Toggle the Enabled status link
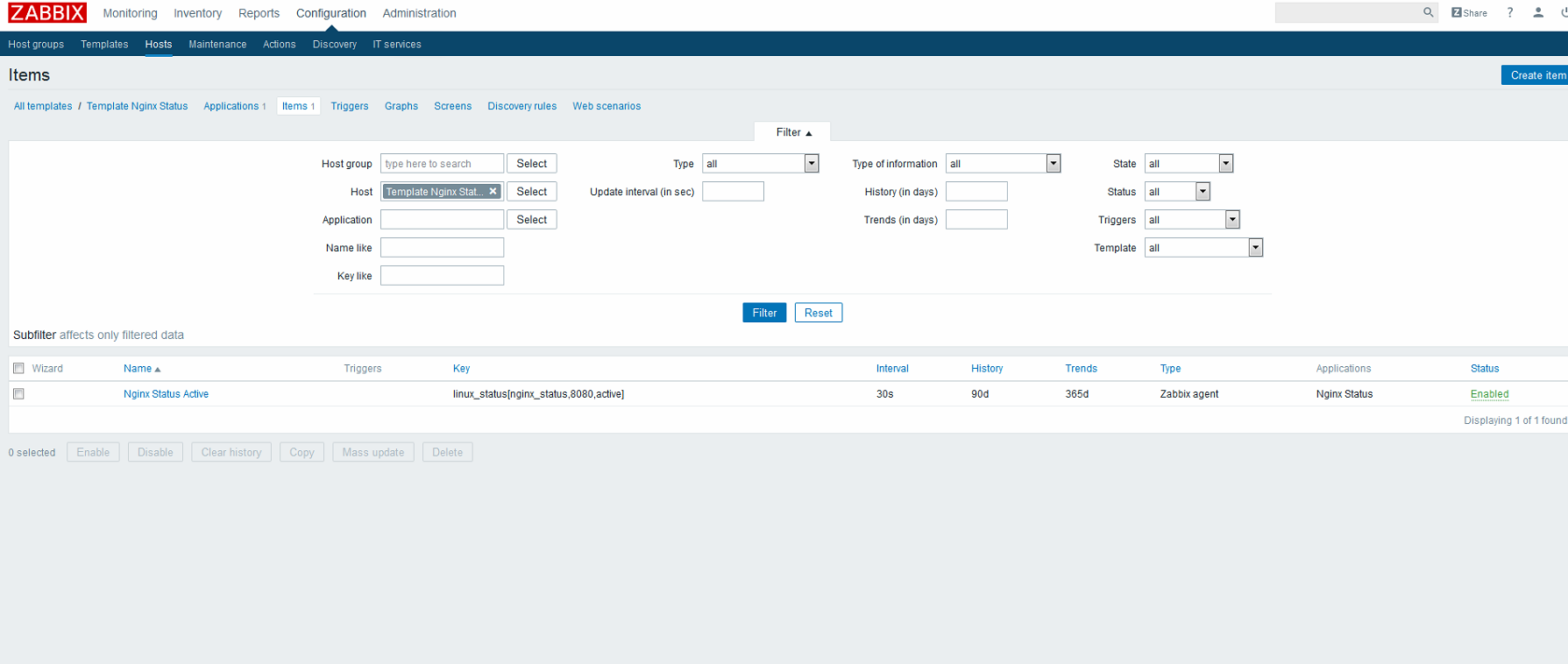Image resolution: width=1568 pixels, height=664 pixels. click(x=1489, y=394)
